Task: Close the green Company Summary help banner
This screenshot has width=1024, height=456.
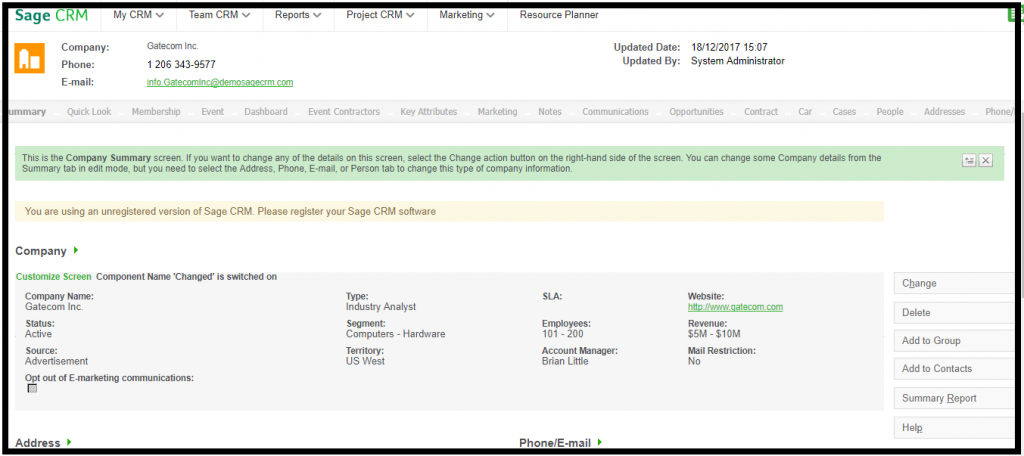Action: tap(985, 161)
